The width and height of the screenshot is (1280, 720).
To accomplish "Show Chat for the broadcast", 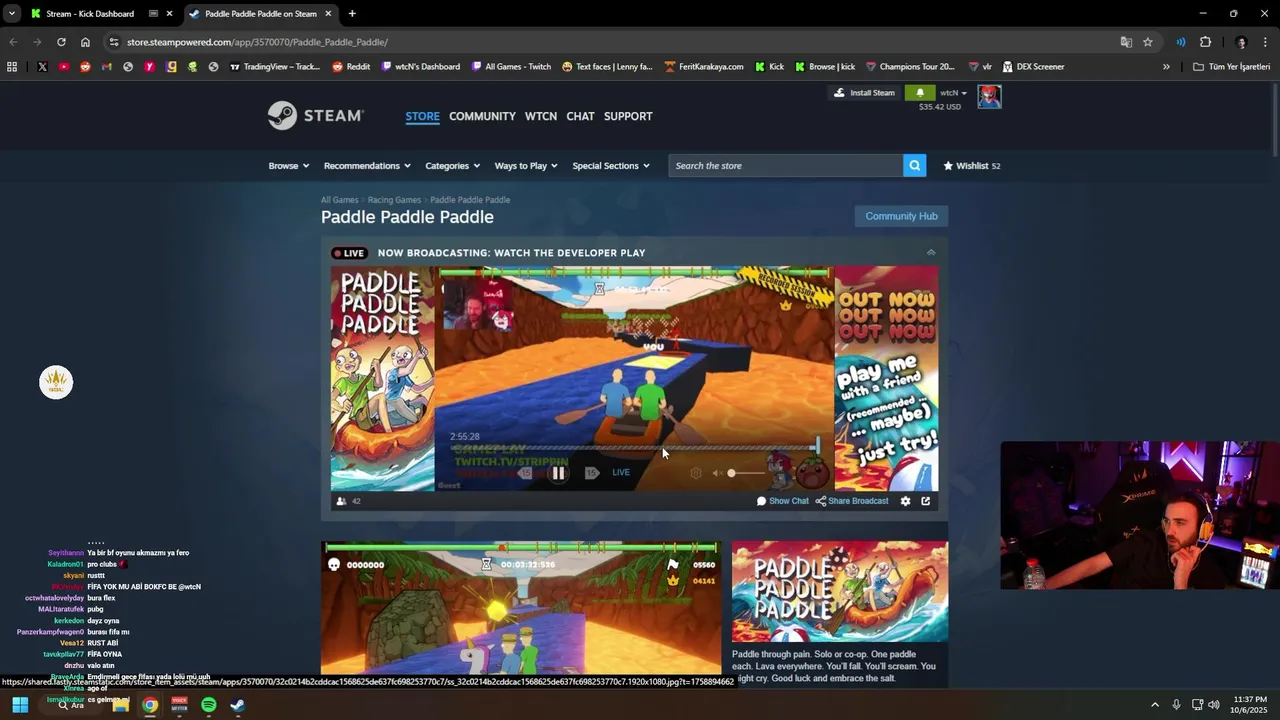I will (783, 501).
